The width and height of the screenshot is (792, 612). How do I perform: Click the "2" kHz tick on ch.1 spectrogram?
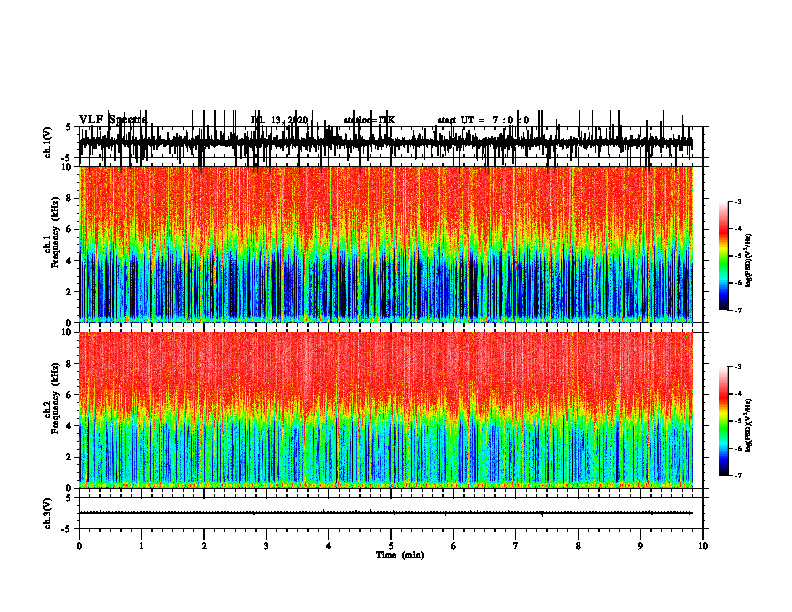click(x=69, y=292)
